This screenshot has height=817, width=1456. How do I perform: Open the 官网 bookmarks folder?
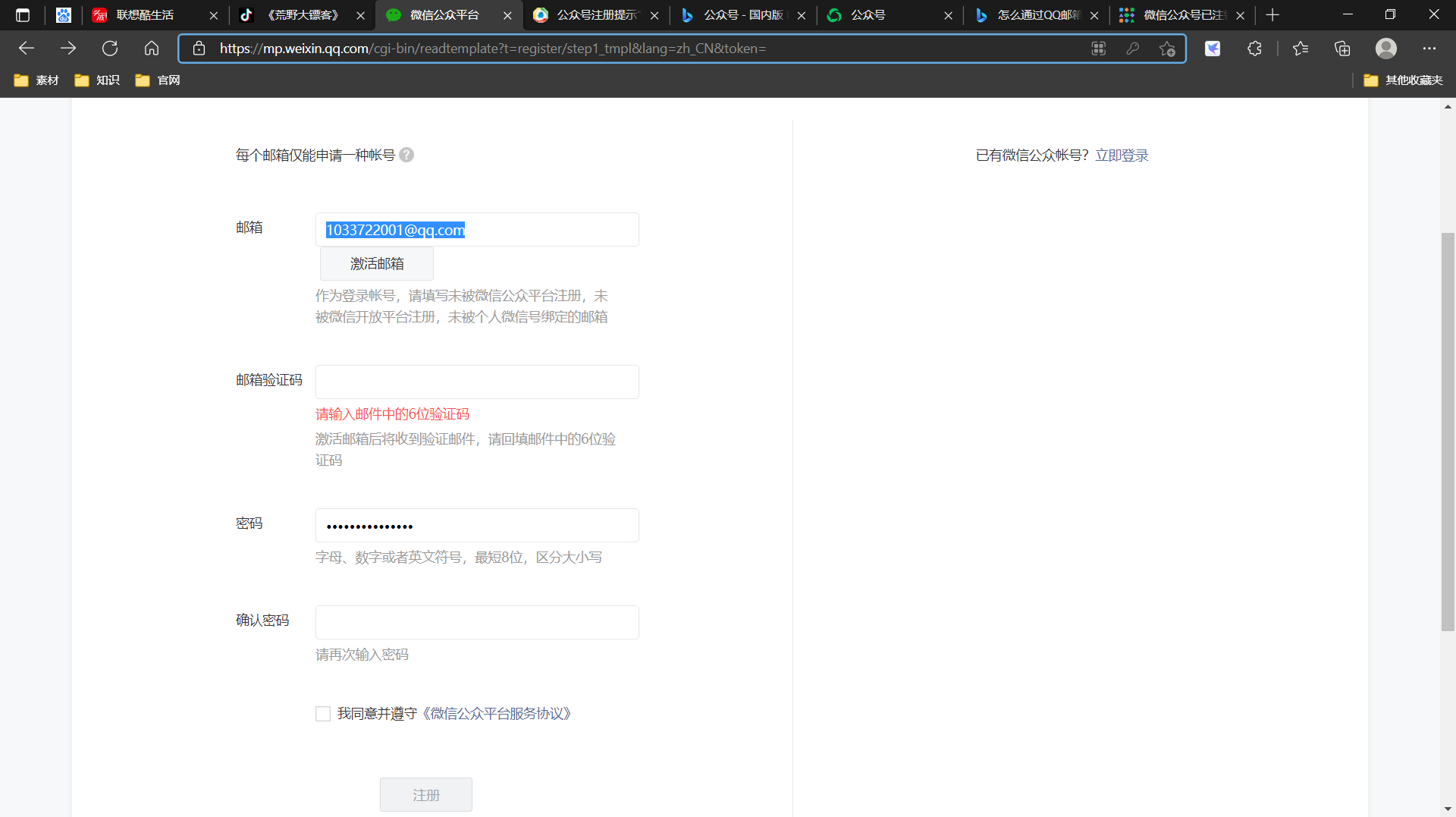[158, 80]
